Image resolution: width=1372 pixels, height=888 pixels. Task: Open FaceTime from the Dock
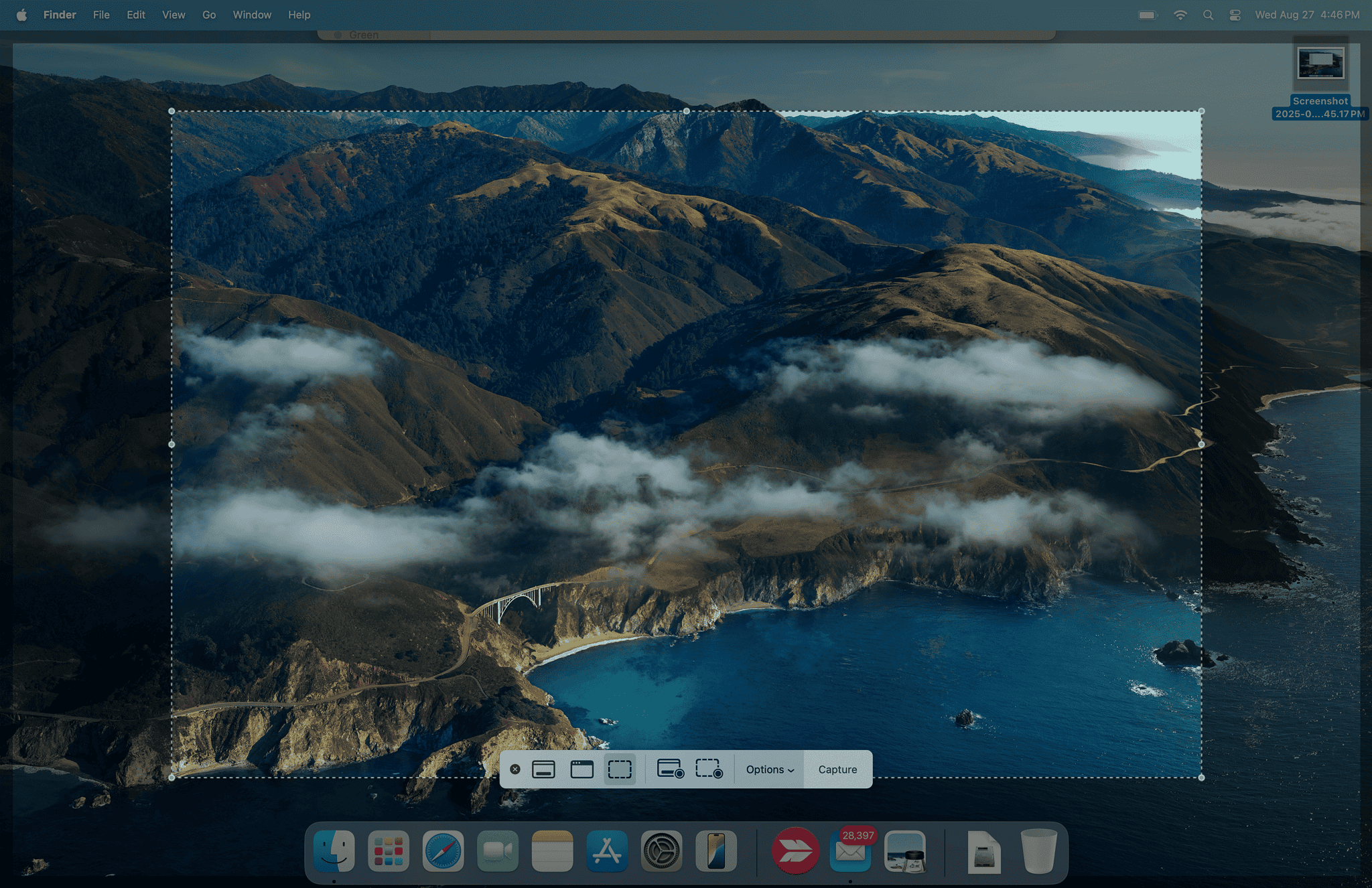point(498,851)
